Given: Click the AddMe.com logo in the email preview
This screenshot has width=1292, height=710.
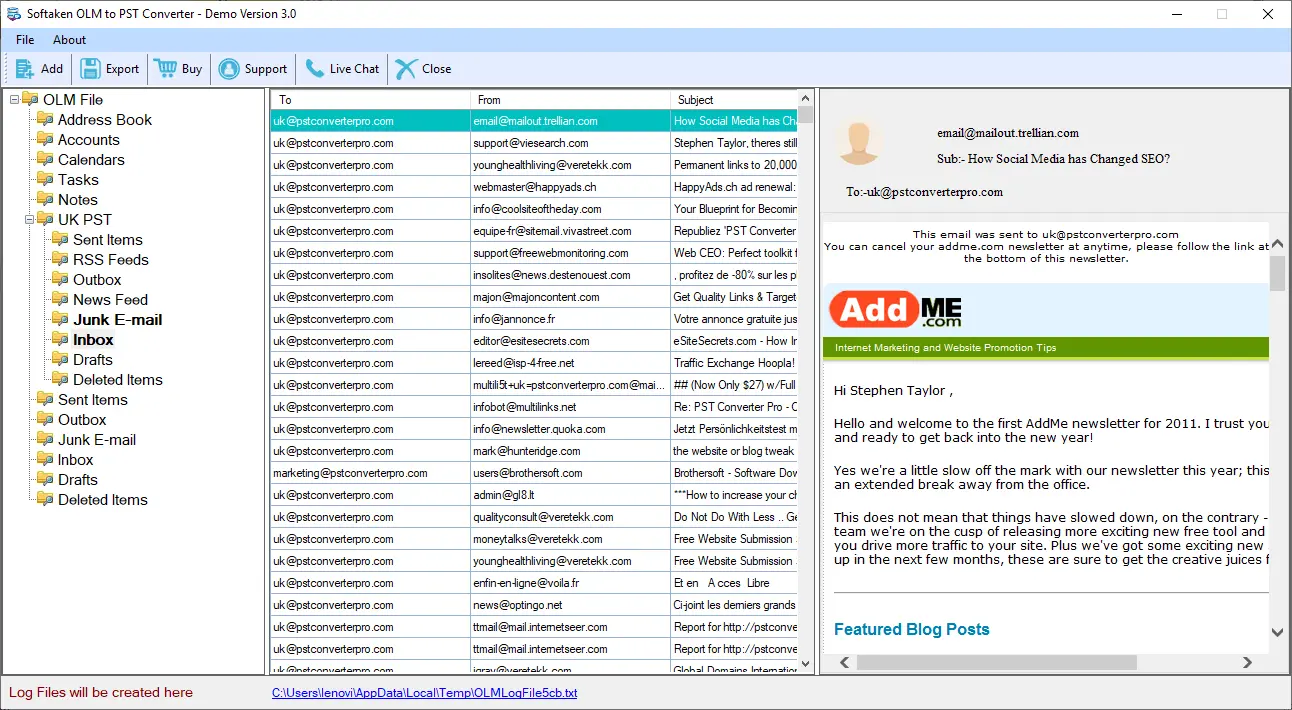Looking at the screenshot, I should (895, 309).
